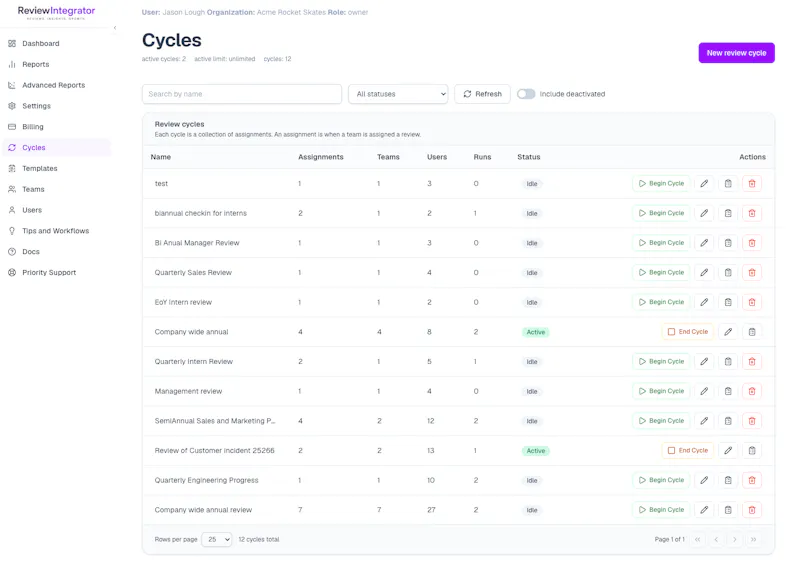Click clipboard icon for Quarterly Sales Review
This screenshot has height=566, width=800.
[728, 273]
